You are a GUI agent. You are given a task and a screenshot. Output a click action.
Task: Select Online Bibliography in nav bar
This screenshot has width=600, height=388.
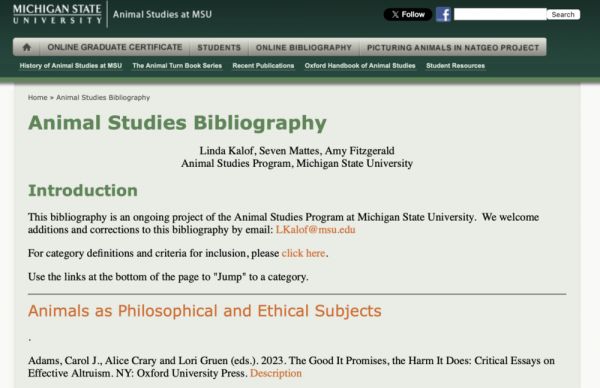click(304, 47)
